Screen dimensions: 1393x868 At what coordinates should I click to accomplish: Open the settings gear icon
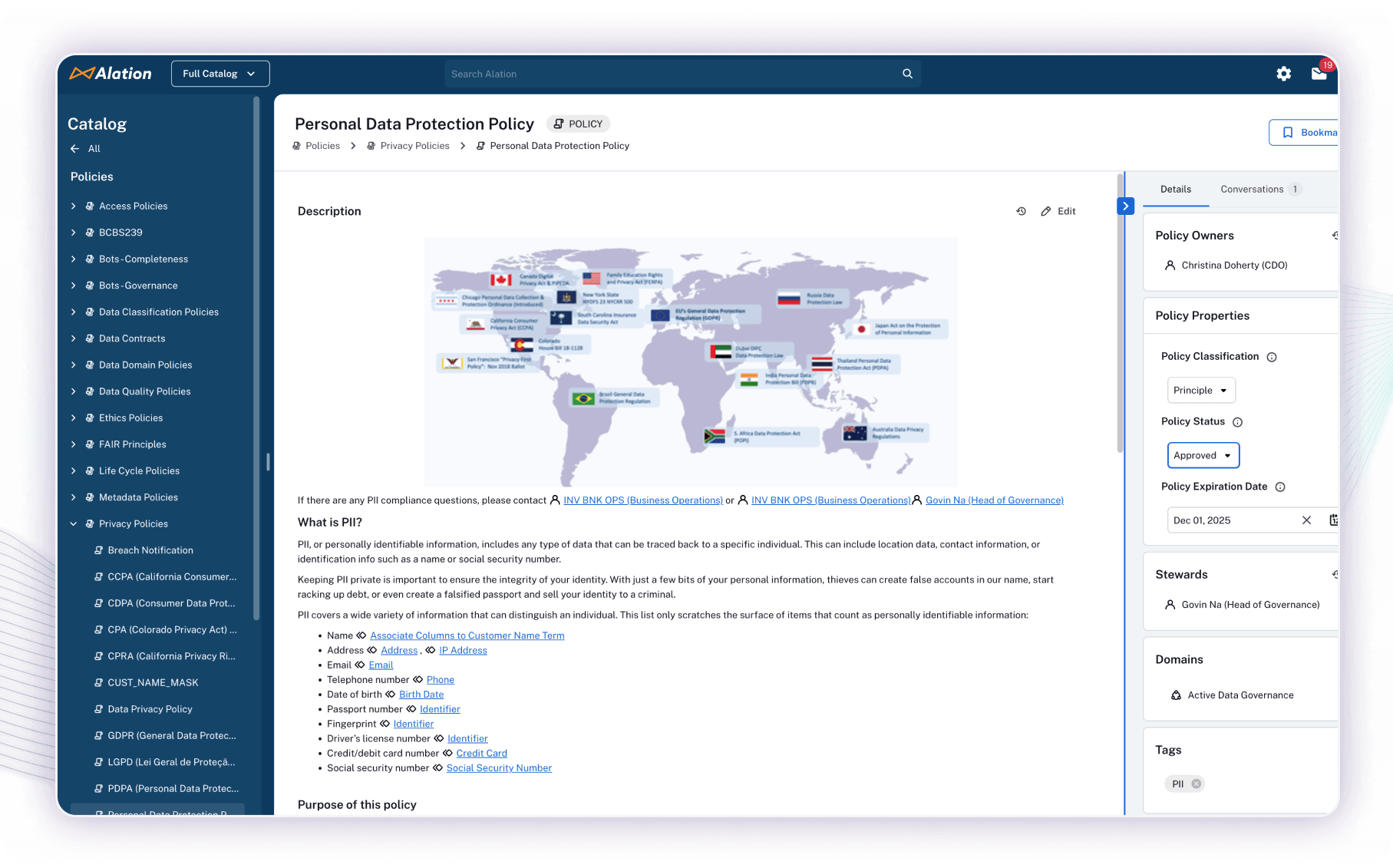[x=1283, y=74]
